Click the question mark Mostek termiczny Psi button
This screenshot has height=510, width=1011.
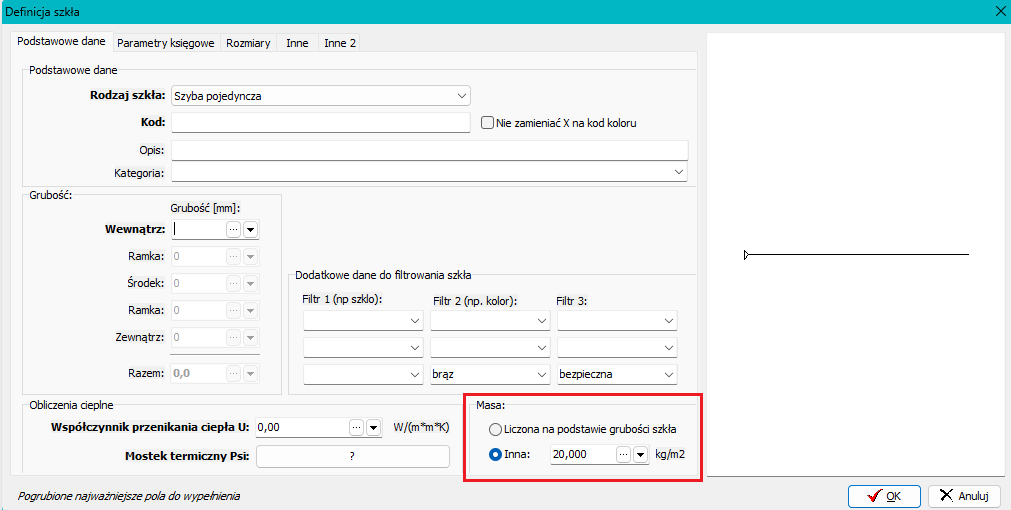point(353,456)
